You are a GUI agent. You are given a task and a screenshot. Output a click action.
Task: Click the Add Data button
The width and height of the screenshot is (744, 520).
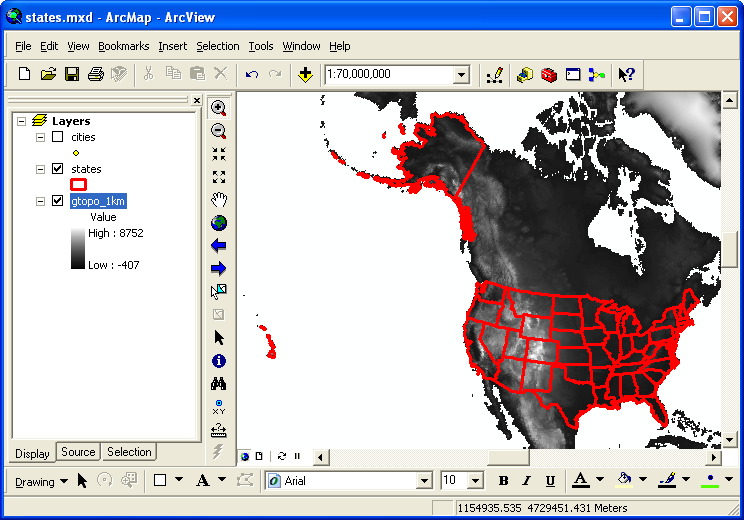coord(306,74)
